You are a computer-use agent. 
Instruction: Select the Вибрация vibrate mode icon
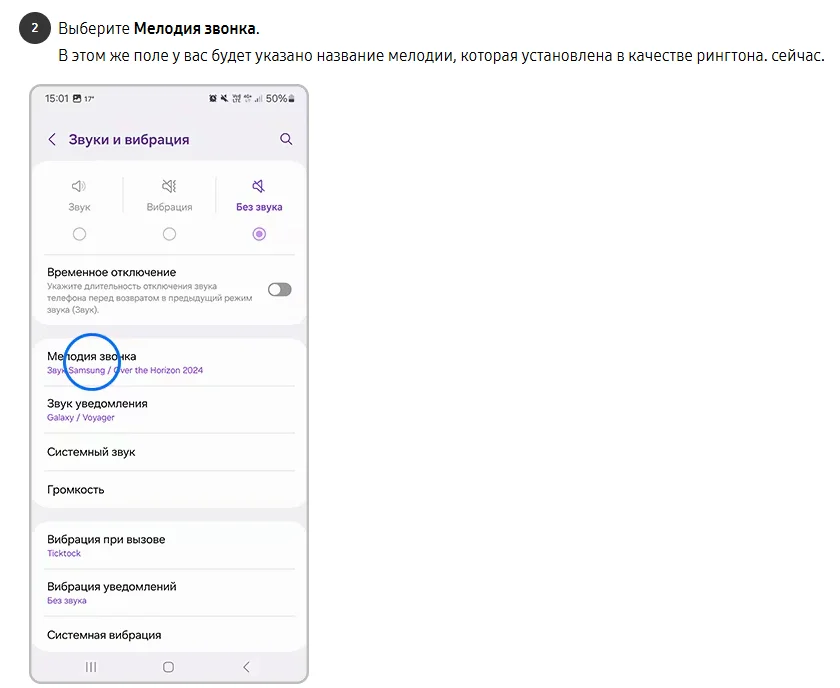169,186
